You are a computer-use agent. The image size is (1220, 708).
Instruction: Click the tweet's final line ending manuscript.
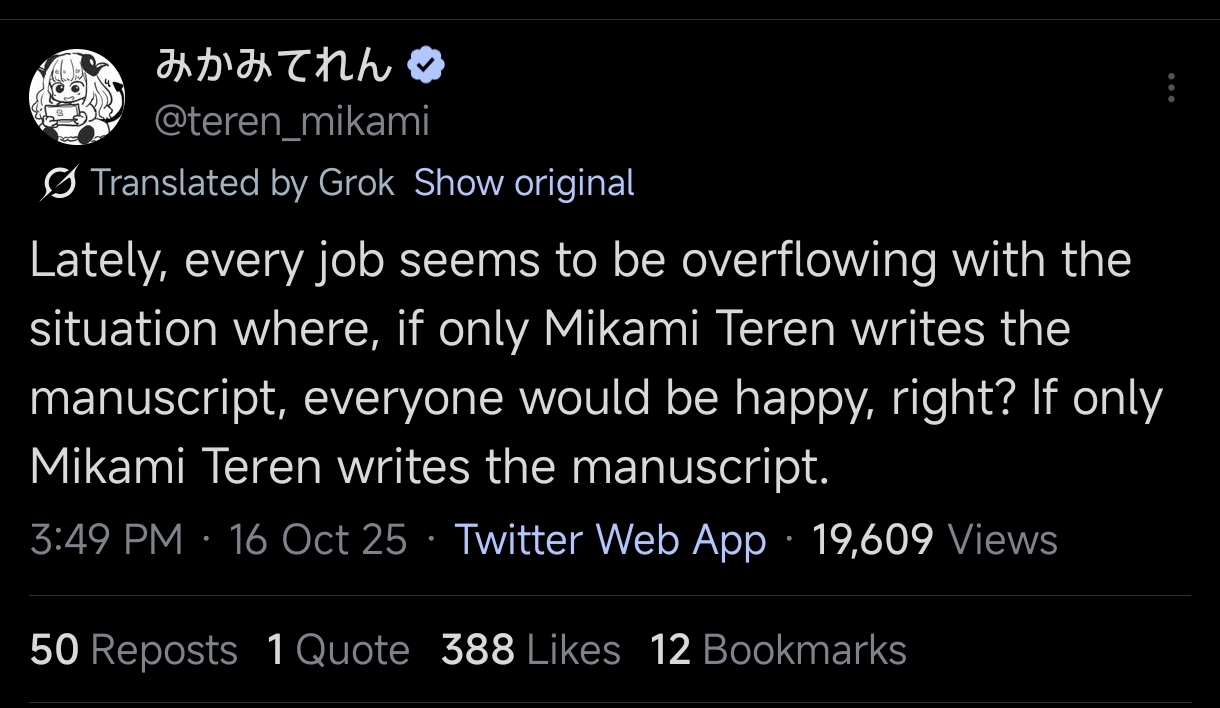tap(430, 468)
